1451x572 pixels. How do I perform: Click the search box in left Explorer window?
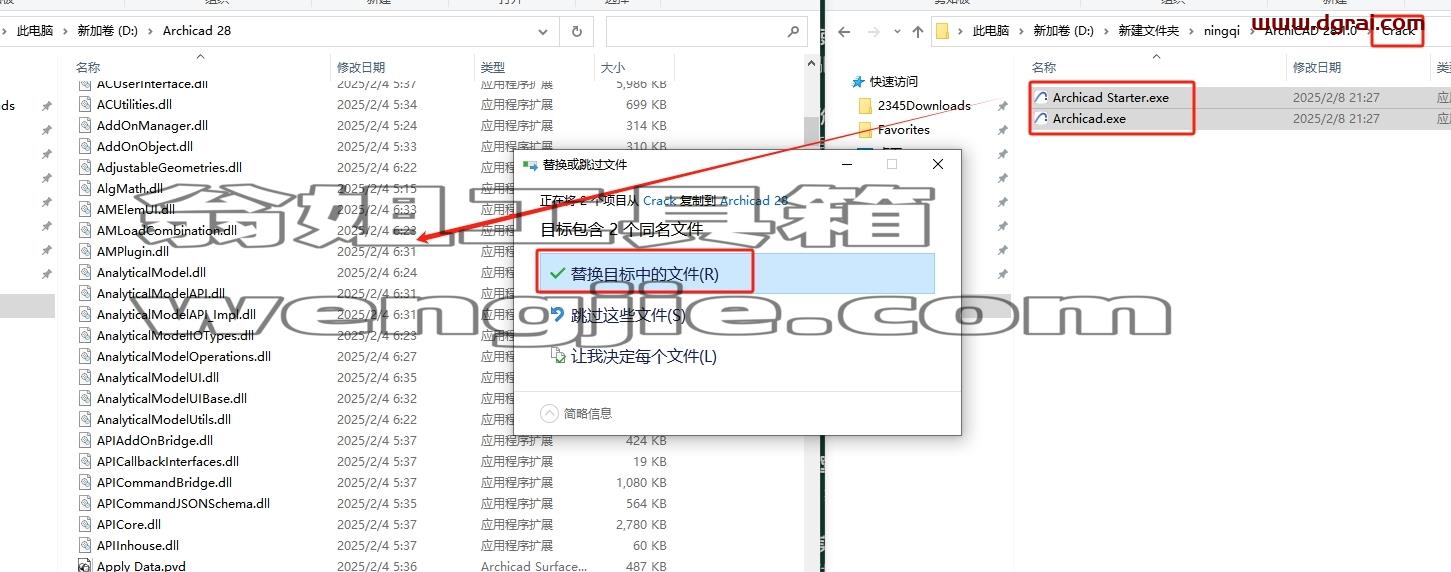(x=706, y=31)
